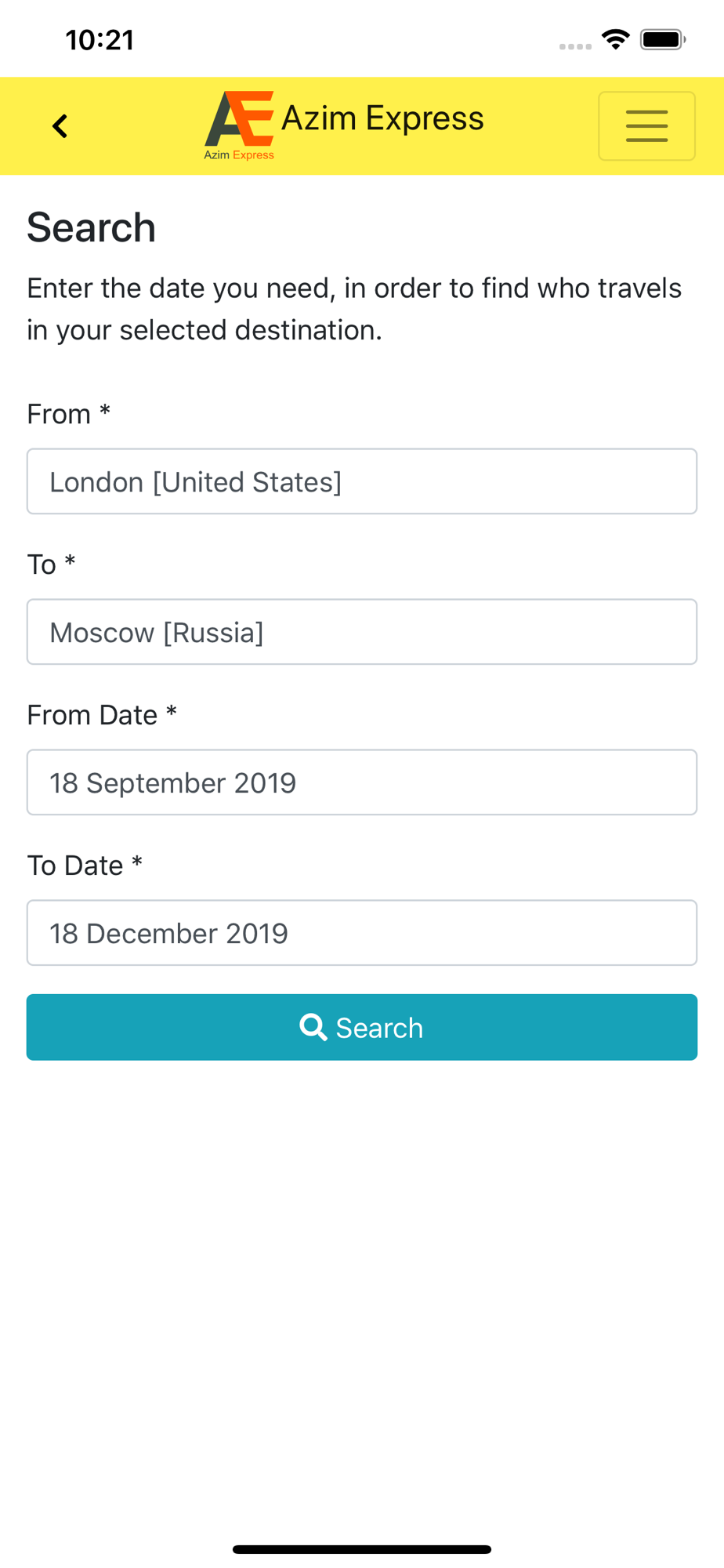This screenshot has width=724, height=1568.
Task: Tap the 10:21 clock in status bar
Action: pyautogui.click(x=100, y=40)
